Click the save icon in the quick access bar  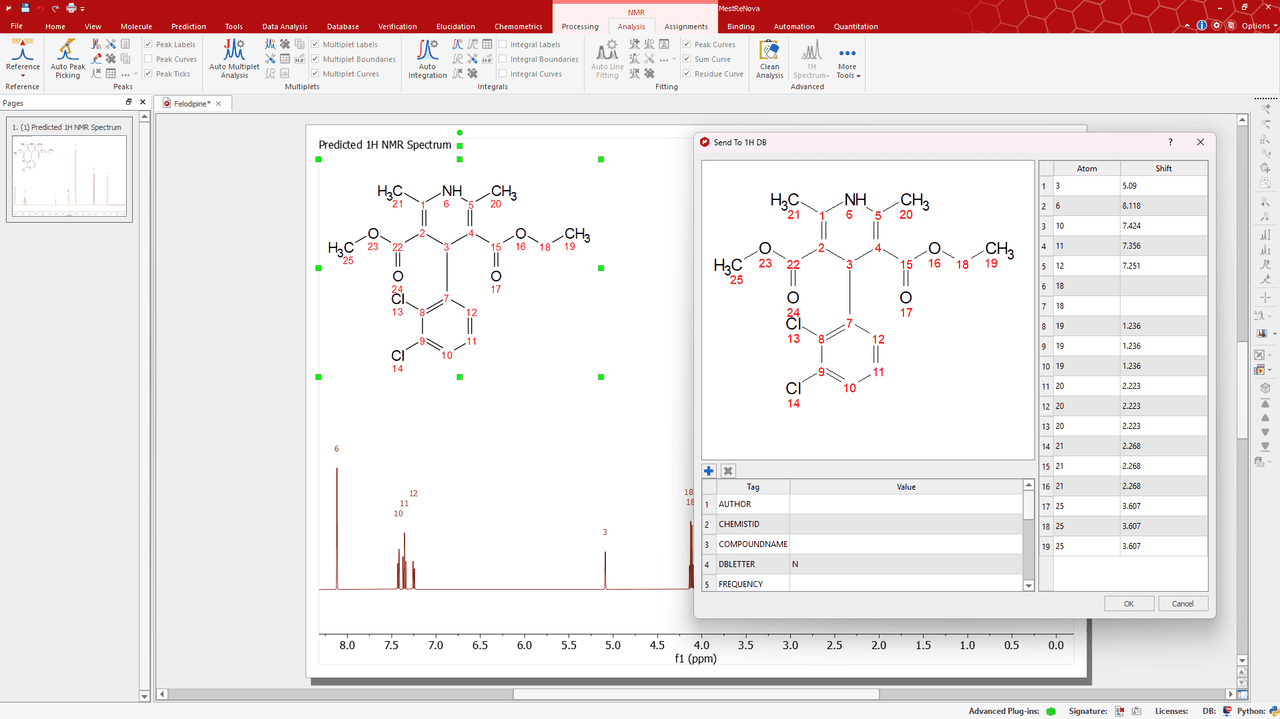[x=24, y=8]
